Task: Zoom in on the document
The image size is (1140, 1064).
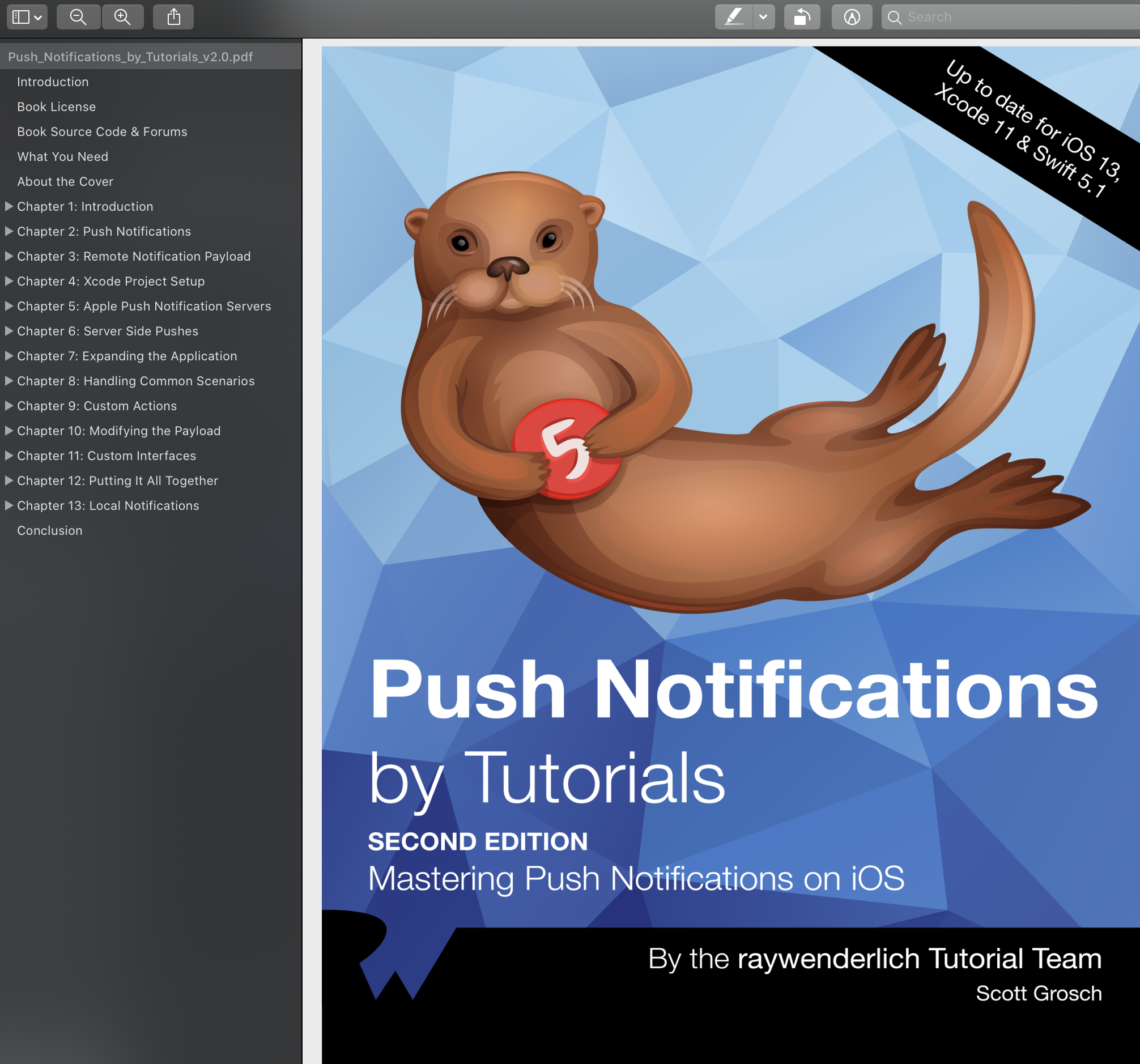Action: click(x=122, y=16)
